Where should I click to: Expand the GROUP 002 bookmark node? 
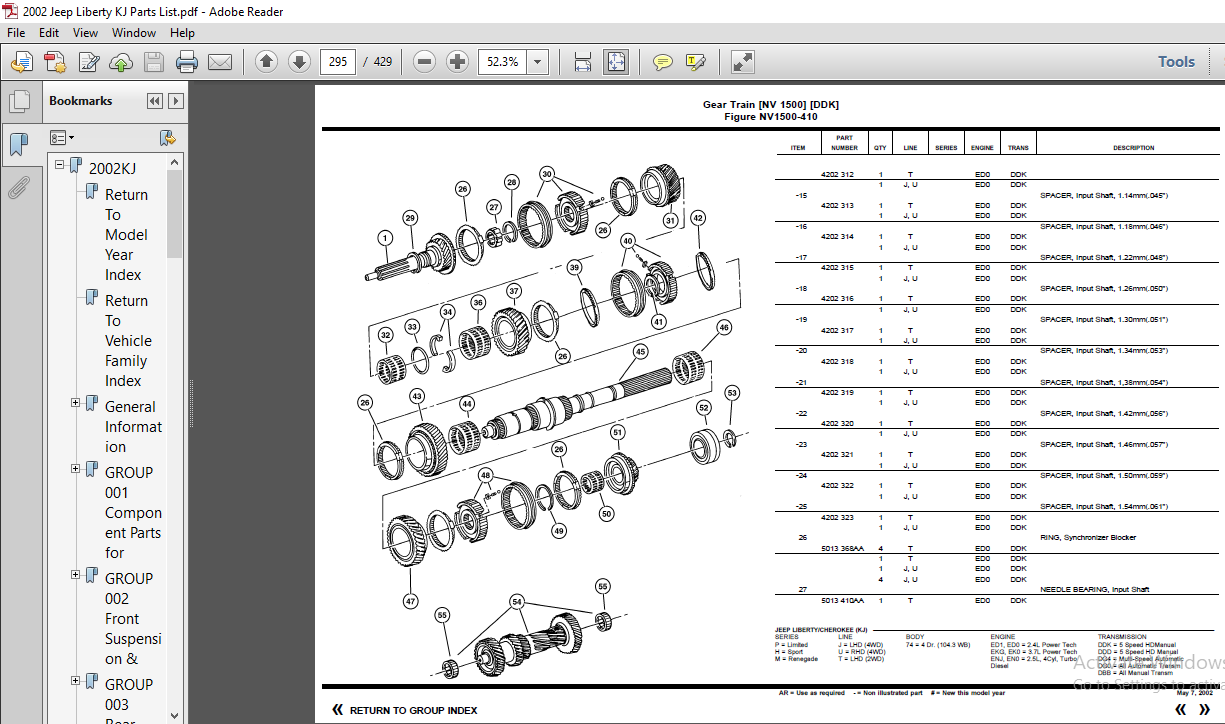[x=75, y=575]
